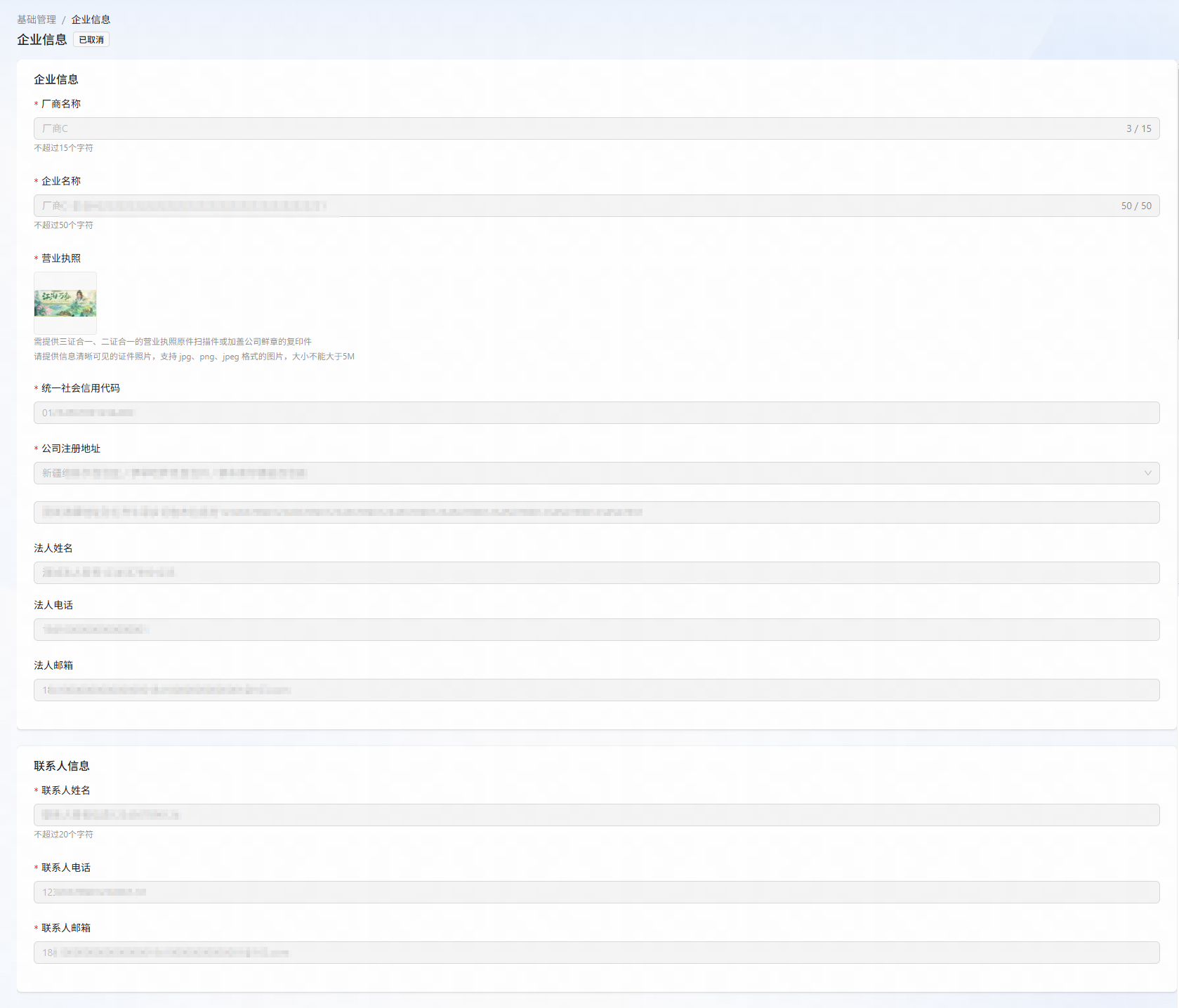Focus the 厂商名称 input field

pyautogui.click(x=596, y=128)
